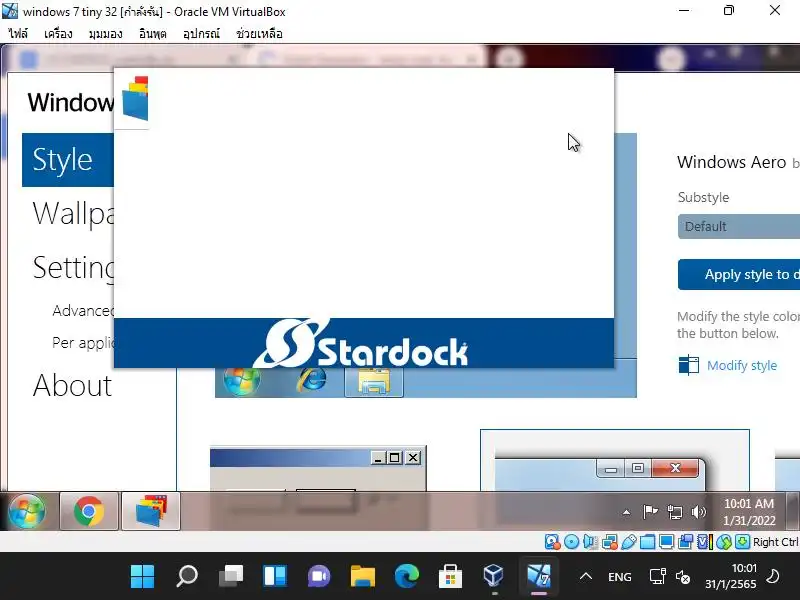Open the Windows 11 Start button
Image resolution: width=800 pixels, height=600 pixels.
click(142, 577)
